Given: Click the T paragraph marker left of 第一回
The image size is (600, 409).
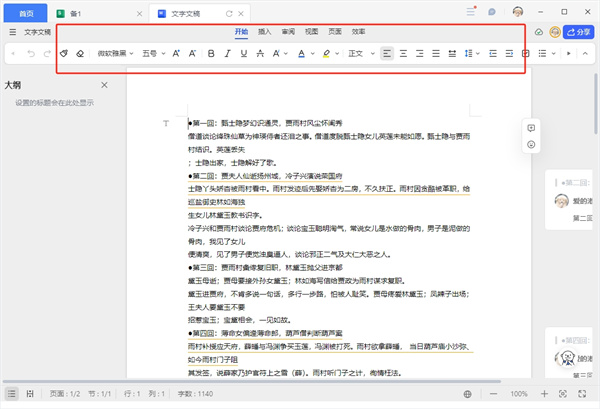Looking at the screenshot, I should (x=166, y=123).
